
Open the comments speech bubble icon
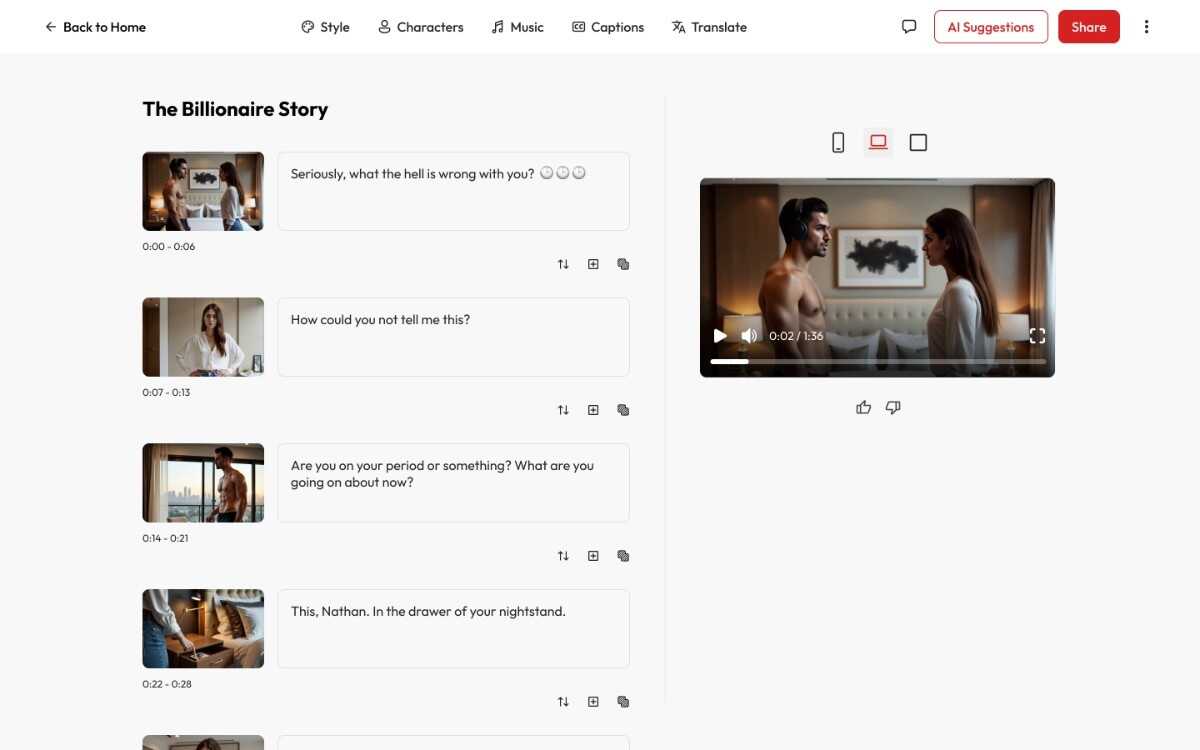click(909, 27)
